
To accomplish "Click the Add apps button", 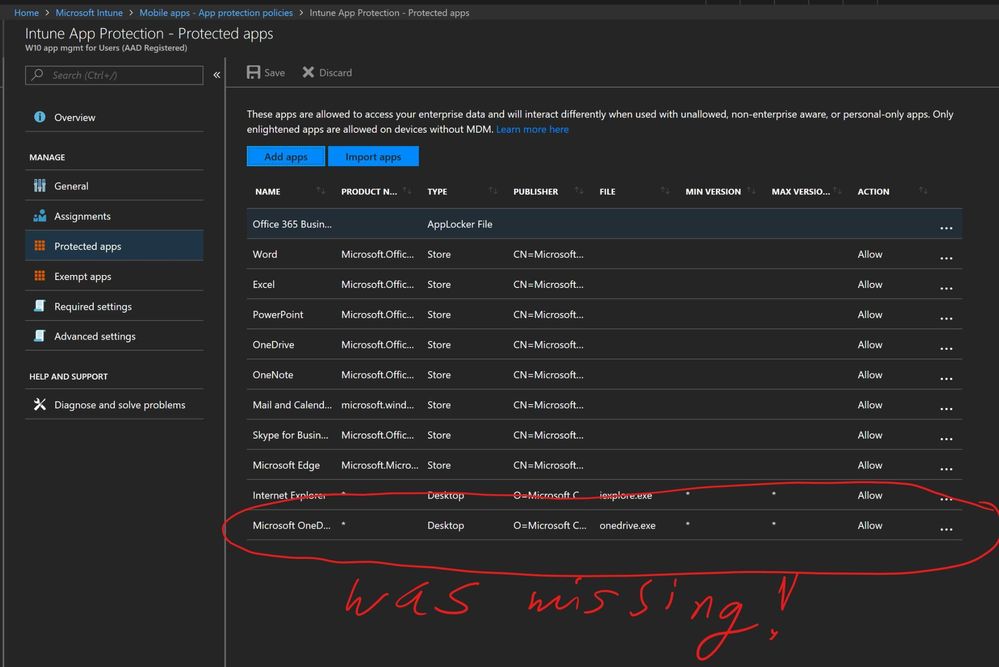I will (x=285, y=156).
